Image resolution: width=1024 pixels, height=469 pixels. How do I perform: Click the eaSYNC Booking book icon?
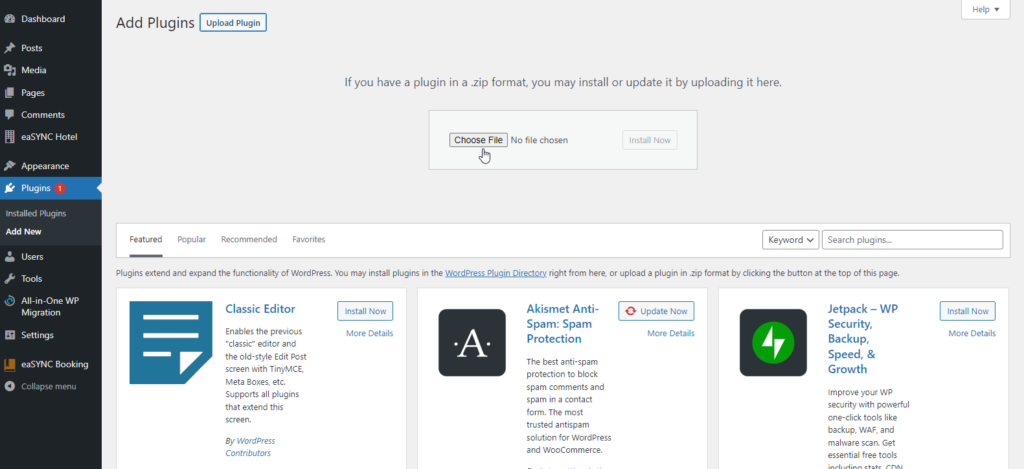10,364
